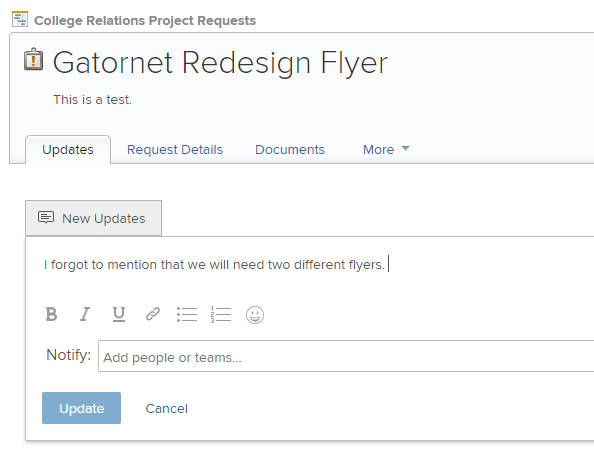Click the project icon next to College Relations
Image resolution: width=594 pixels, height=467 pixels.
pyautogui.click(x=20, y=19)
